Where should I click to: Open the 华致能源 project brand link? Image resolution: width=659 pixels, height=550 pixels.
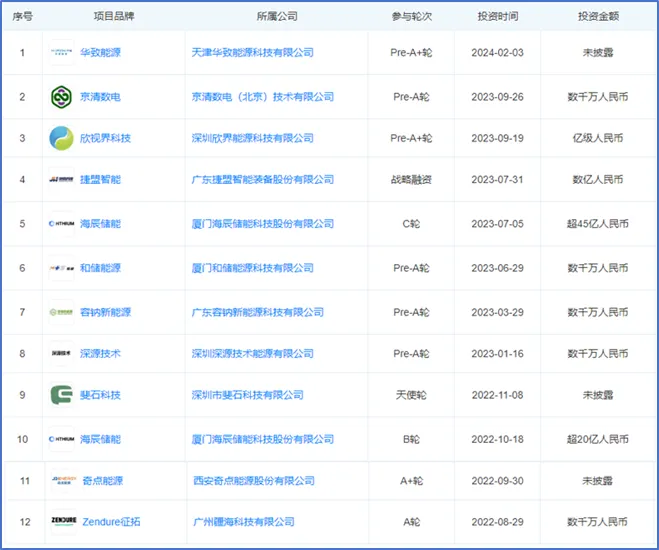pyautogui.click(x=100, y=52)
